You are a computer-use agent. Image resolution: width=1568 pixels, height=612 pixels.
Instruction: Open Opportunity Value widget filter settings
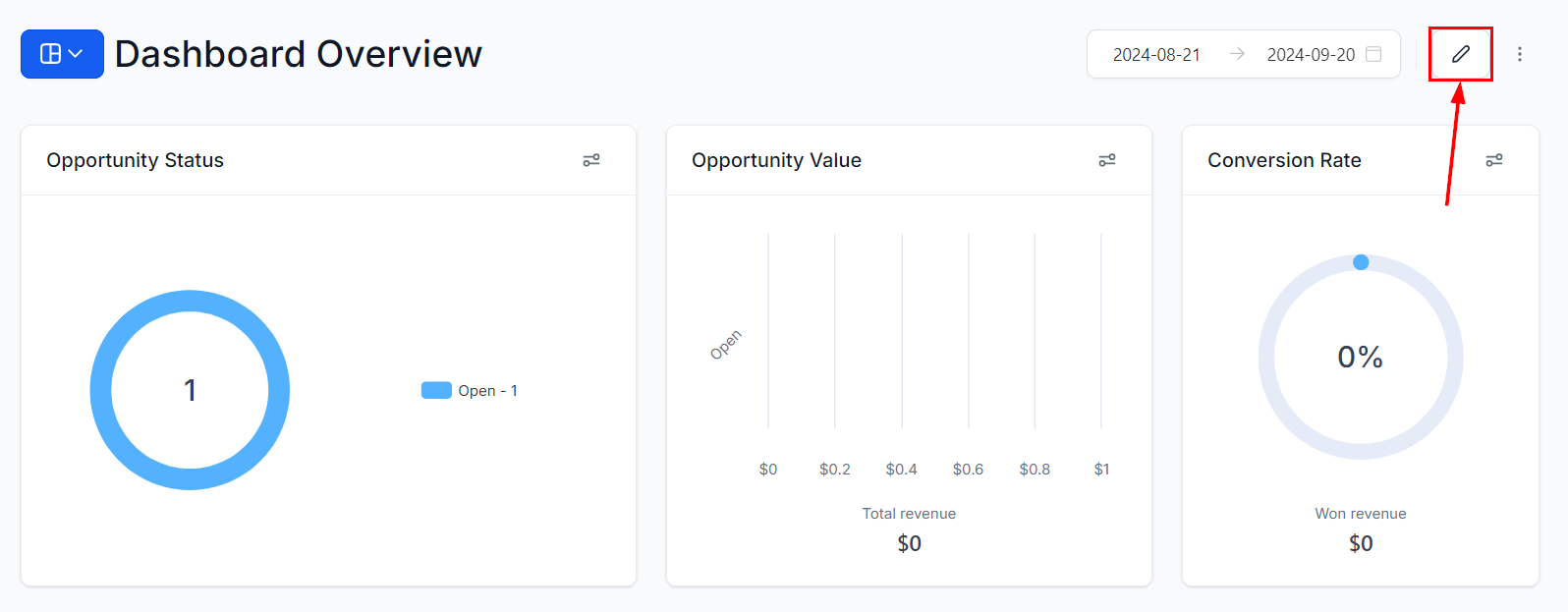1107,160
